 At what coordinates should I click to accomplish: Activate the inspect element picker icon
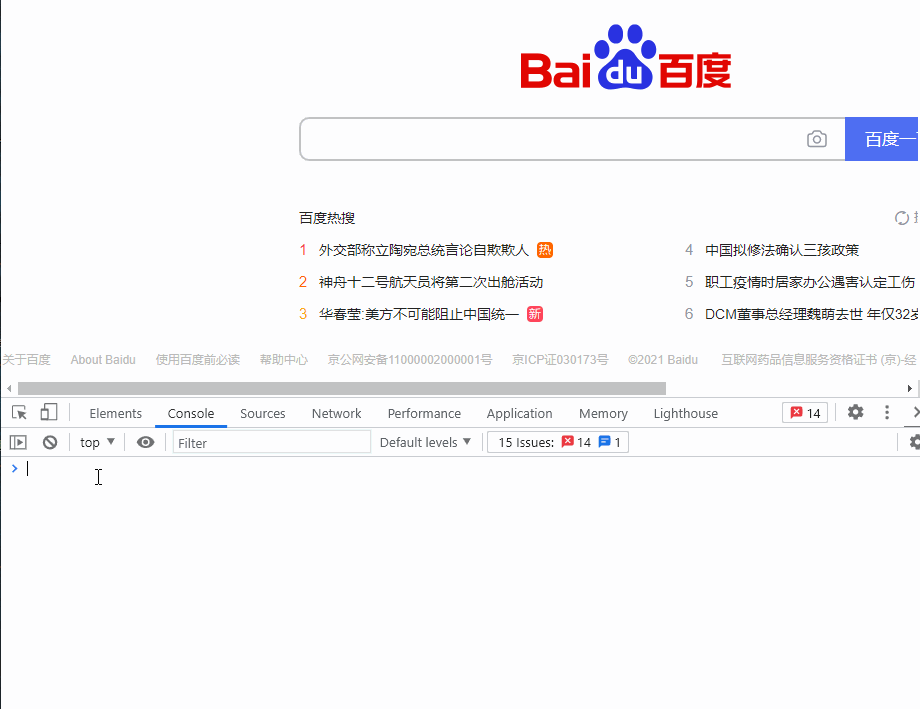point(19,413)
